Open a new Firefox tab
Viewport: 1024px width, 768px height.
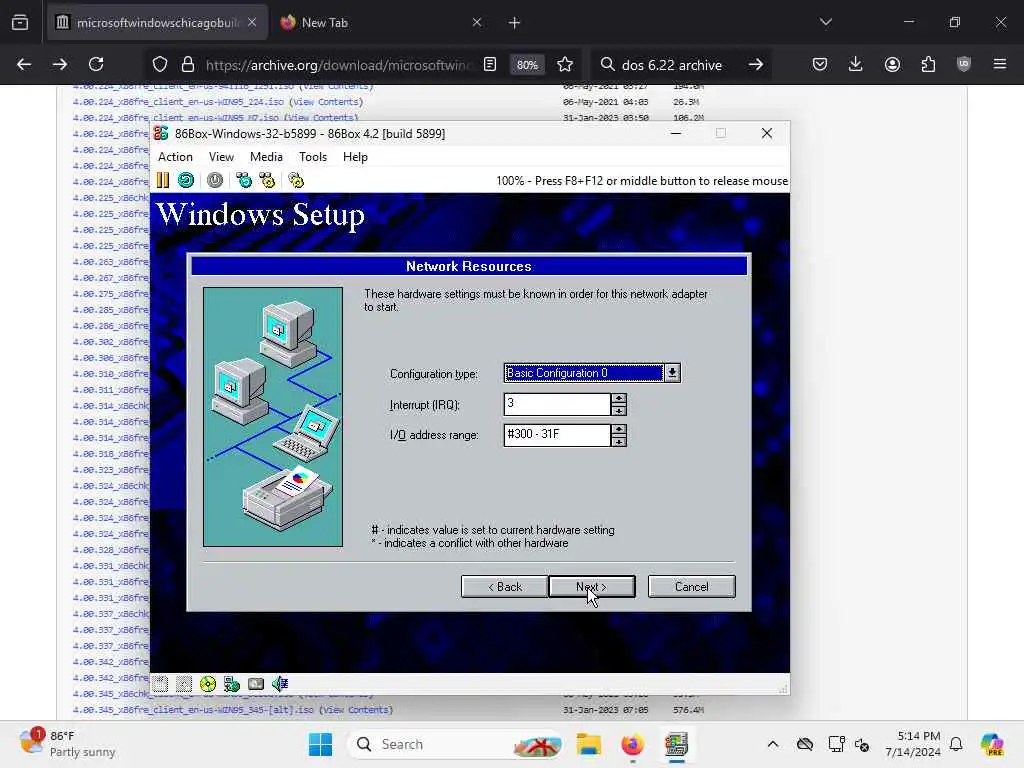pos(514,23)
